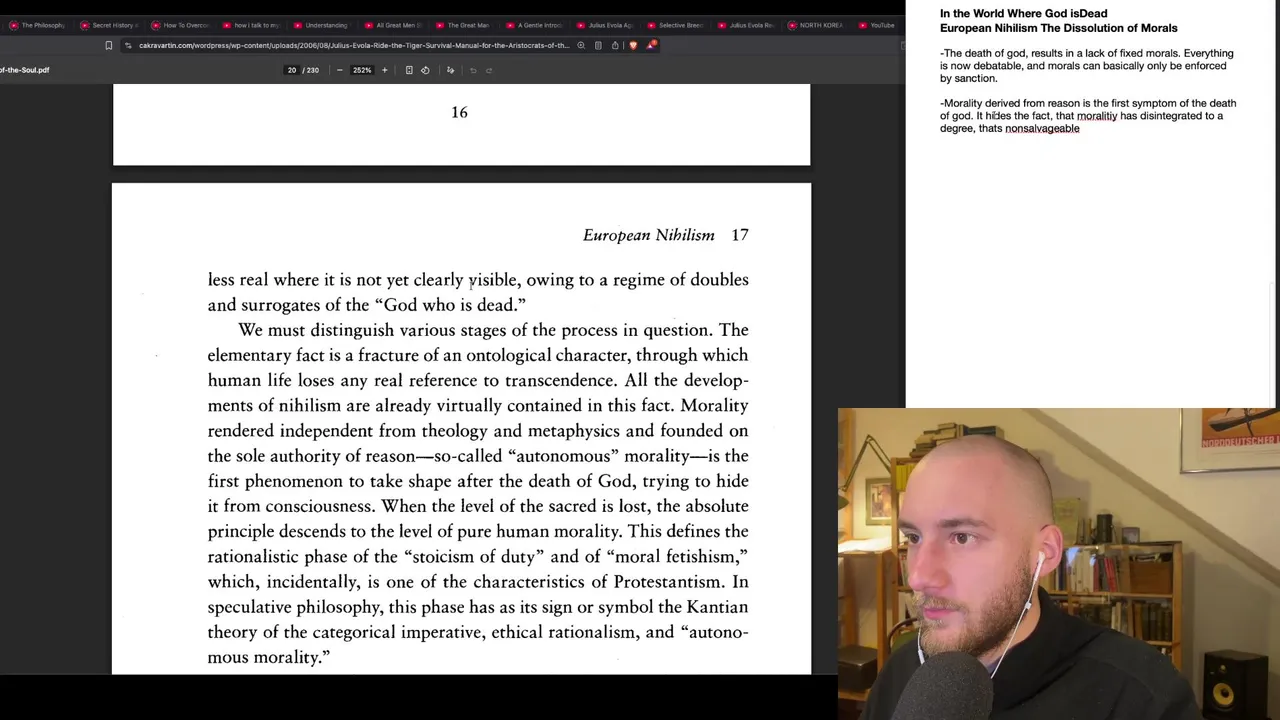Zoom out the PDF with minus button
This screenshot has height=720, width=1280.
(339, 70)
